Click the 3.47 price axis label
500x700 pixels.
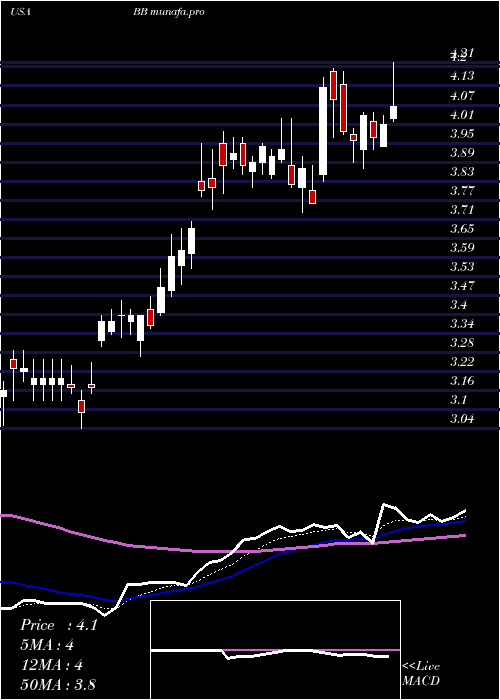click(462, 286)
